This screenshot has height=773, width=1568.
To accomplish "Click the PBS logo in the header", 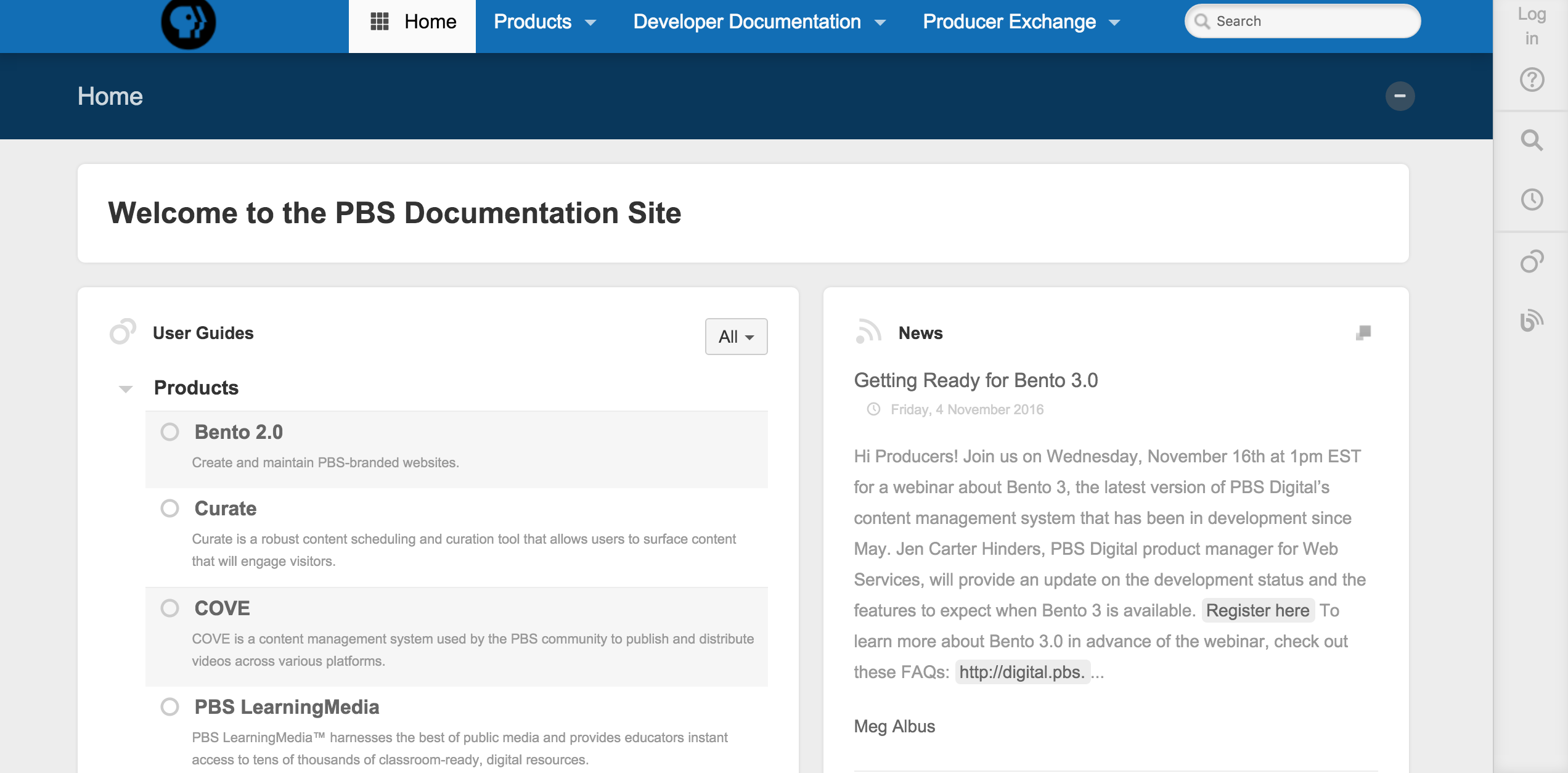I will tap(189, 23).
